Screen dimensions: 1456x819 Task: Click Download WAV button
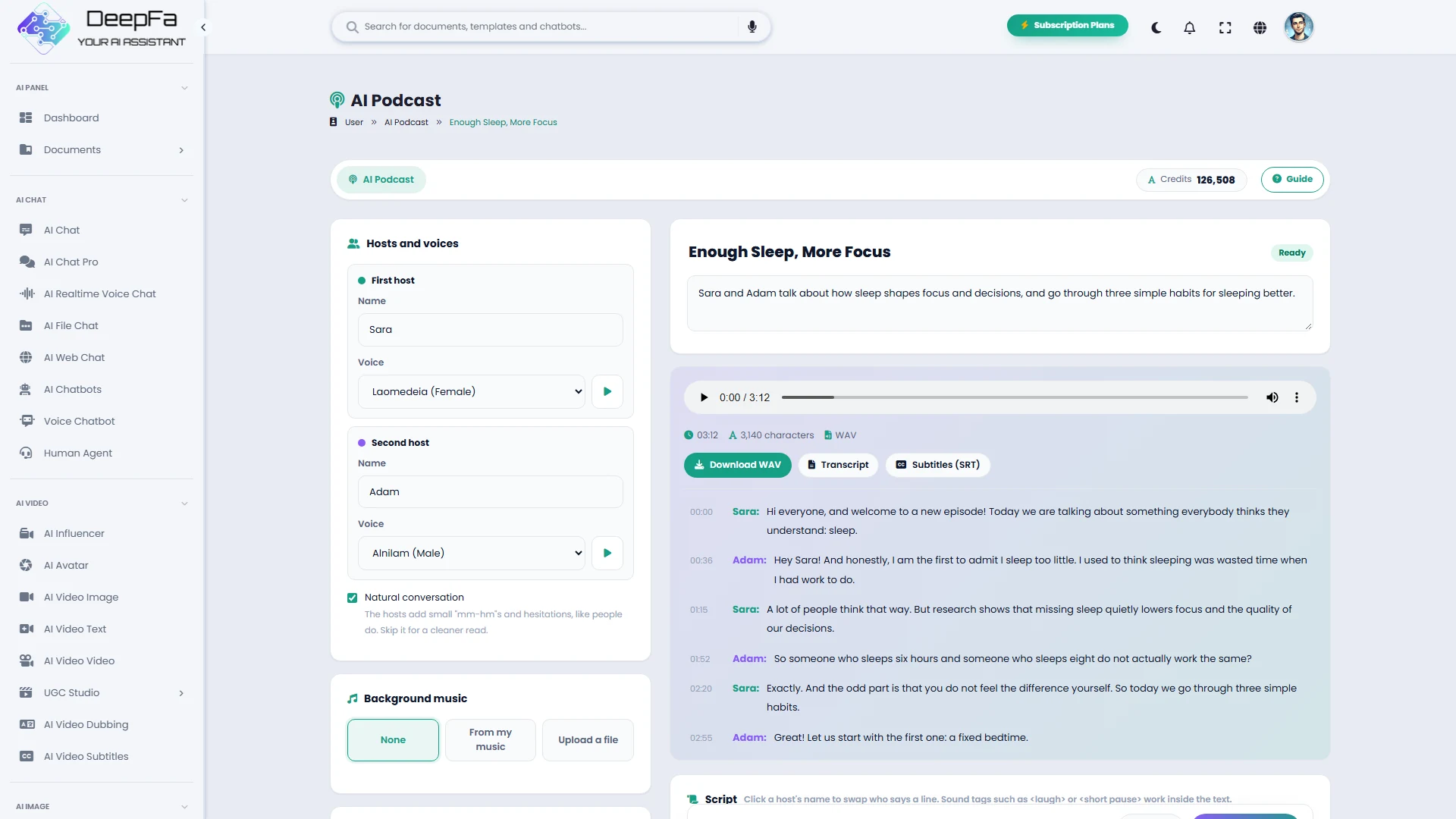(737, 465)
